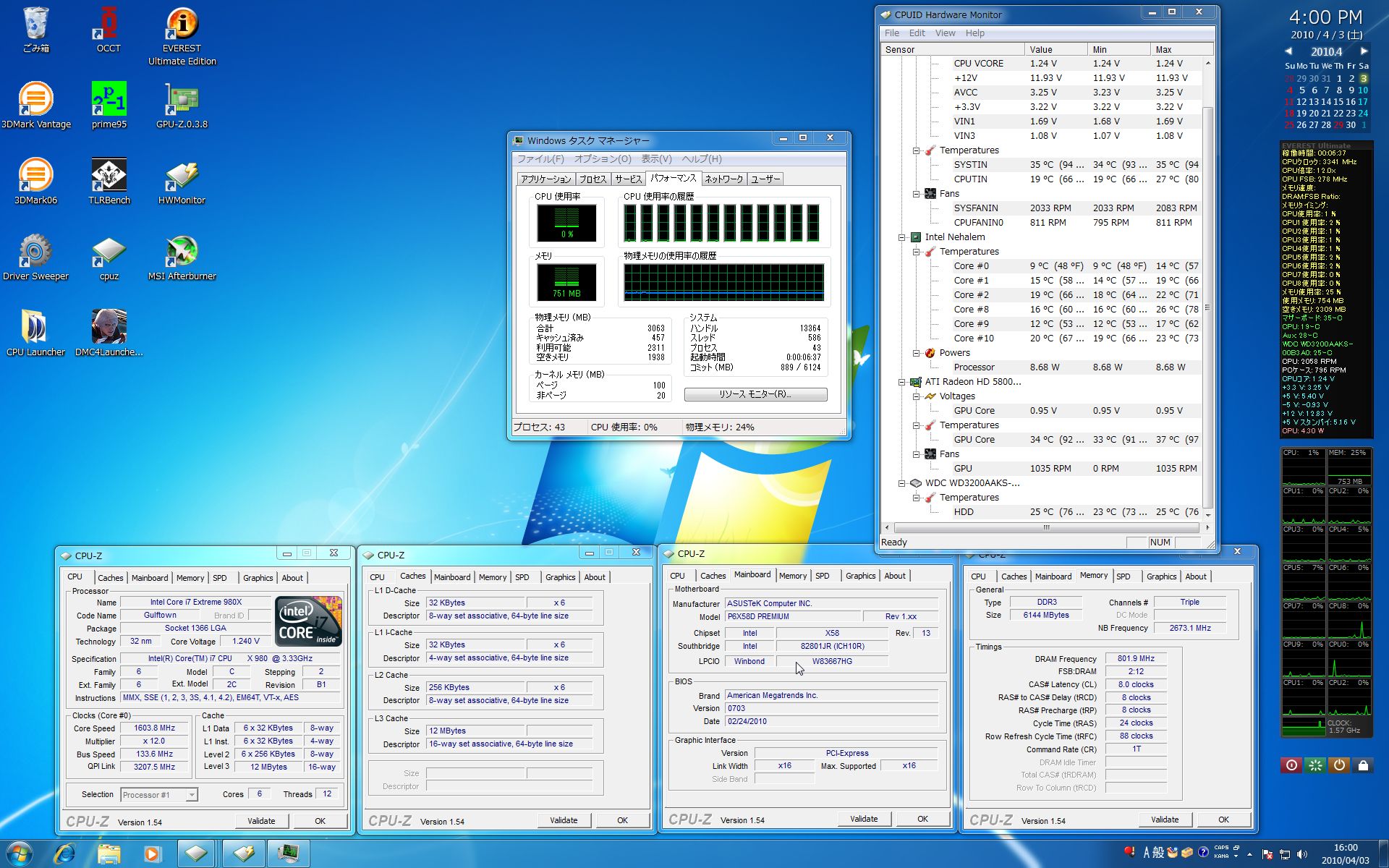Select the TLRBench desktop icon
Viewport: 1389px width, 868px height.
point(109,182)
